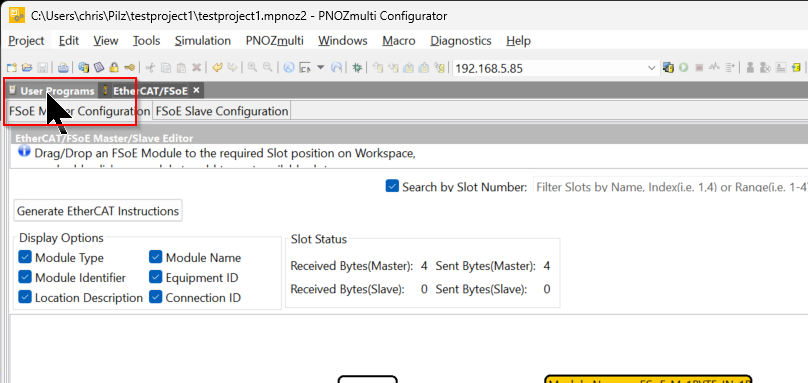The width and height of the screenshot is (808, 383).
Task: Close the EtherCAT/FSoE tab
Action: 196,91
